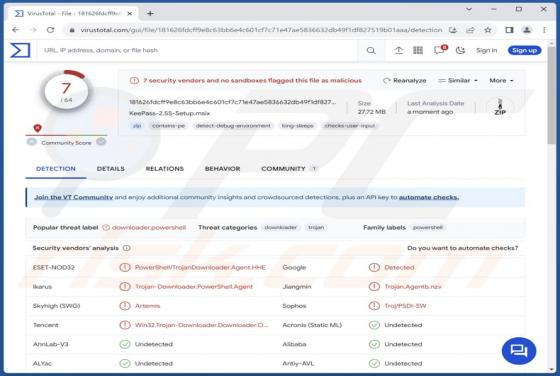This screenshot has width=560, height=376.
Task: Click the community score upvote icon
Action: (101, 142)
